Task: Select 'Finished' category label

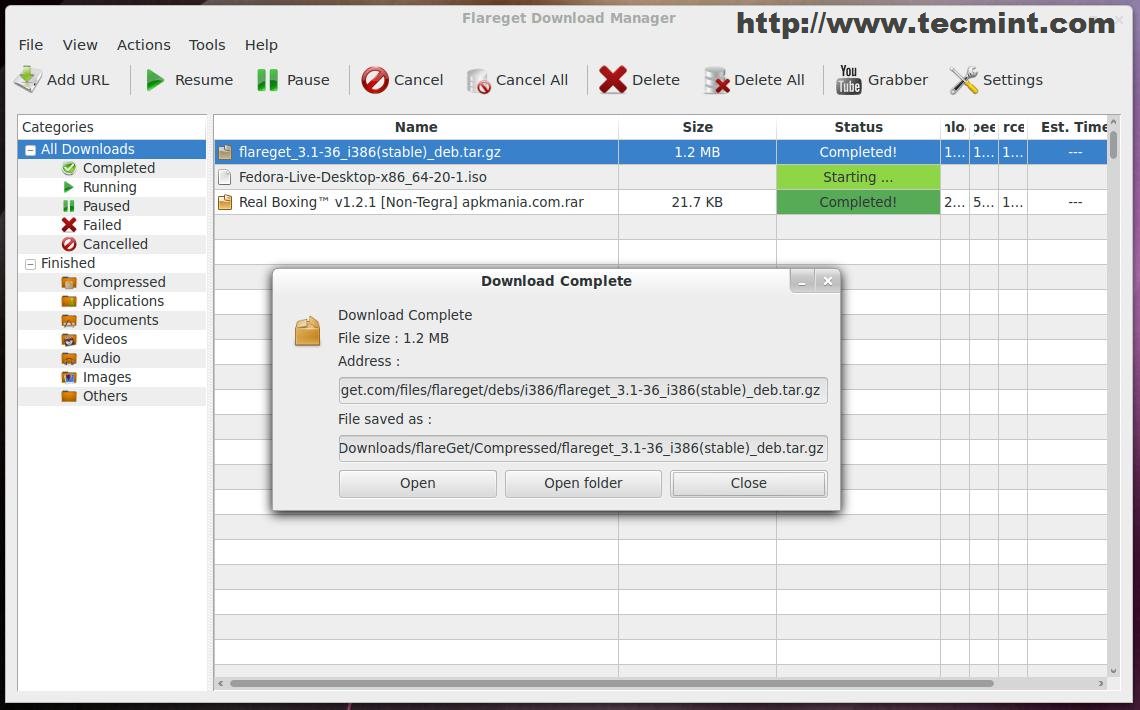Action: coord(68,263)
